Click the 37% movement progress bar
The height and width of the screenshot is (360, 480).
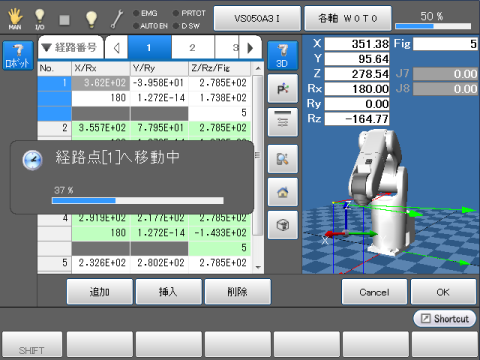coord(138,200)
